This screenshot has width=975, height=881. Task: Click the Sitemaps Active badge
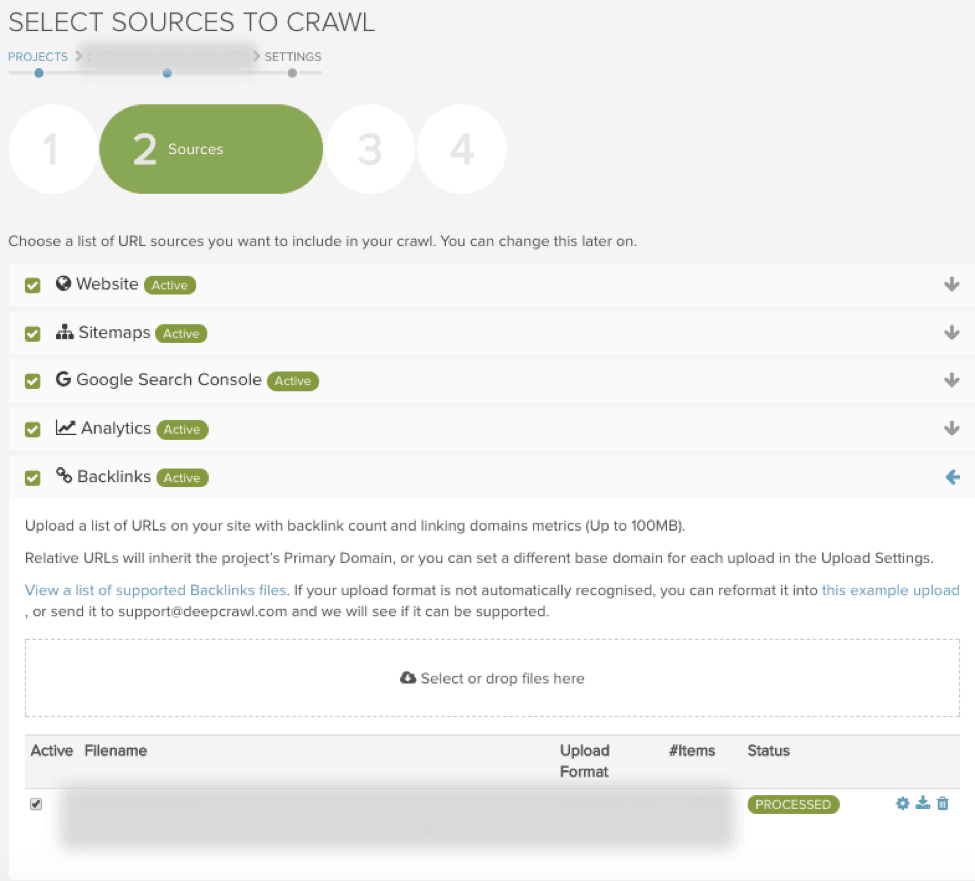181,333
